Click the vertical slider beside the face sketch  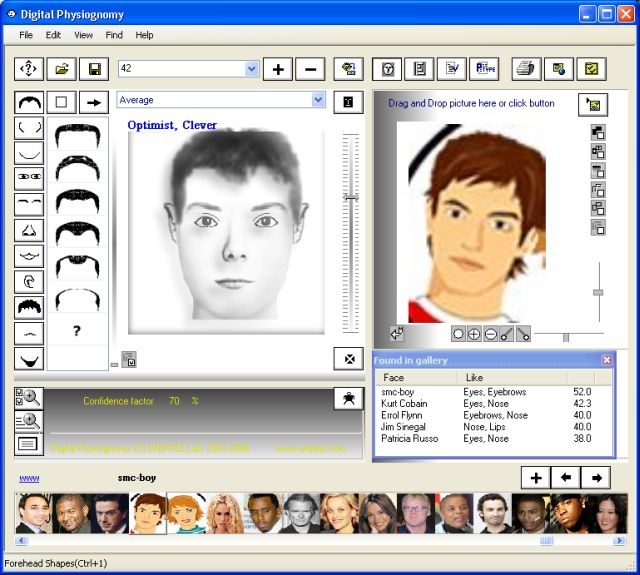[x=350, y=198]
